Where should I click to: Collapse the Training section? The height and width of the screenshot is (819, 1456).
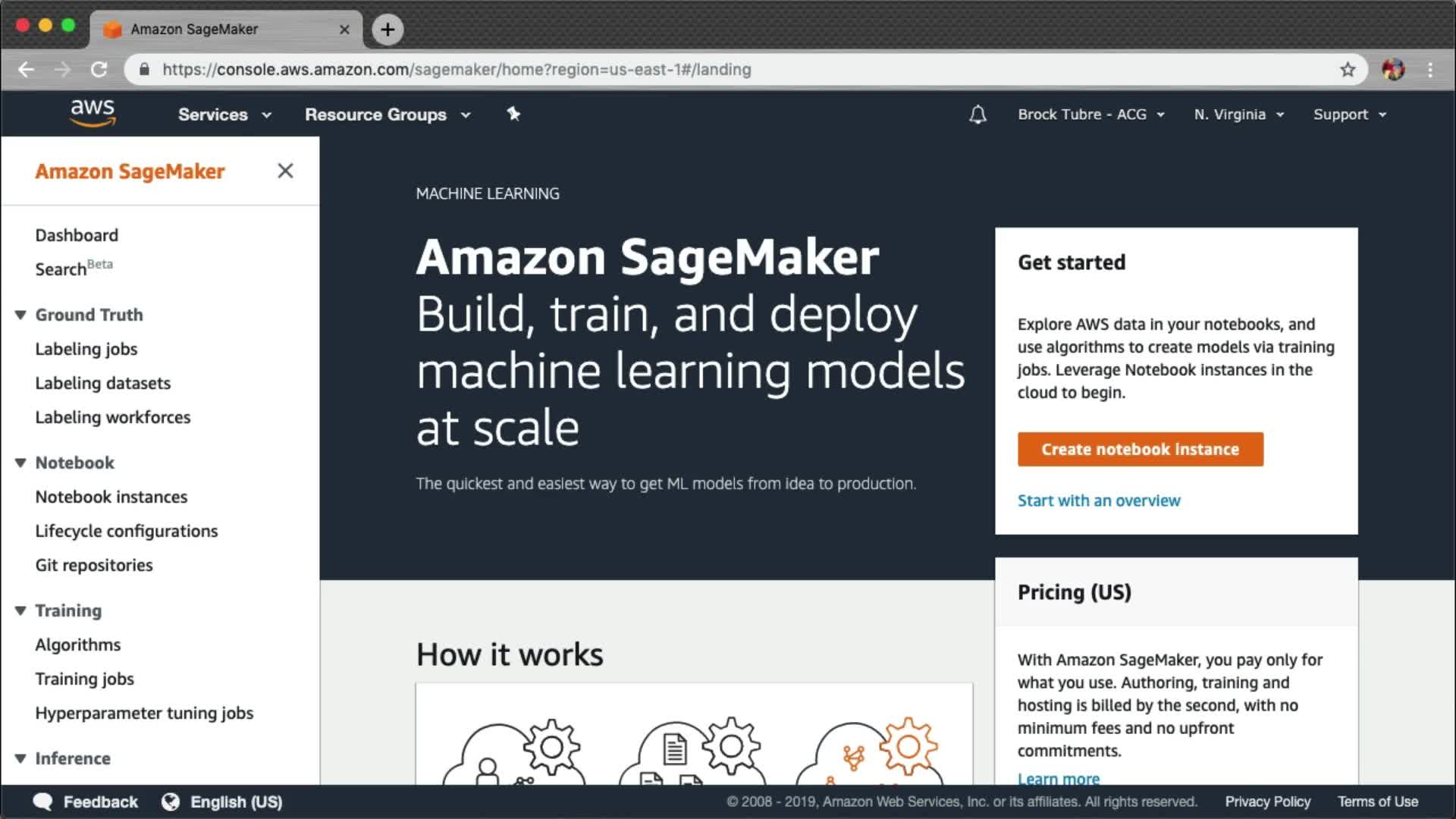tap(20, 610)
